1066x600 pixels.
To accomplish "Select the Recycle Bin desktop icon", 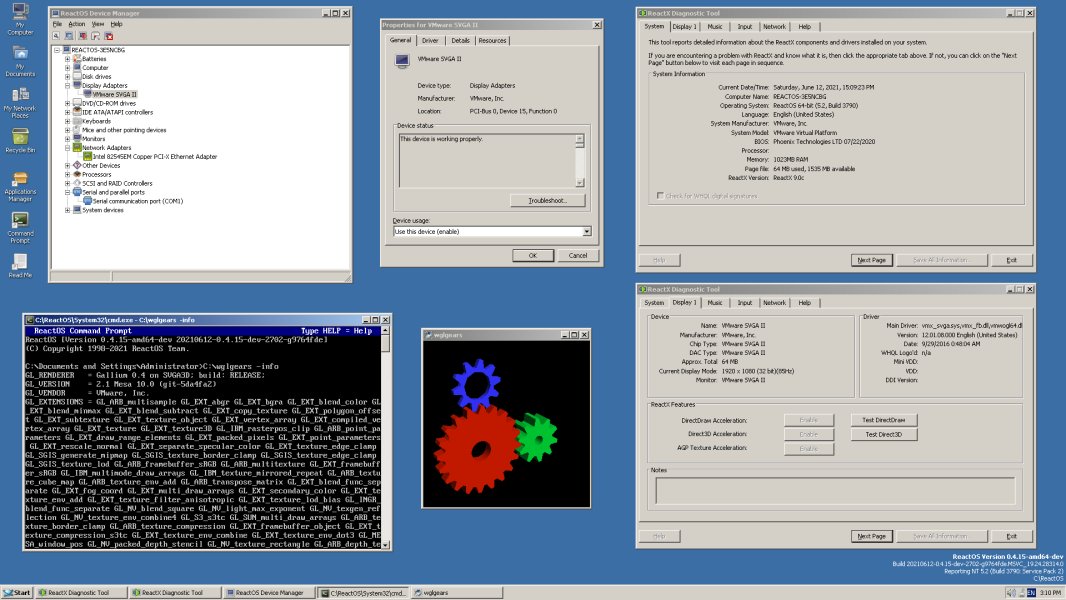I will pyautogui.click(x=20, y=141).
